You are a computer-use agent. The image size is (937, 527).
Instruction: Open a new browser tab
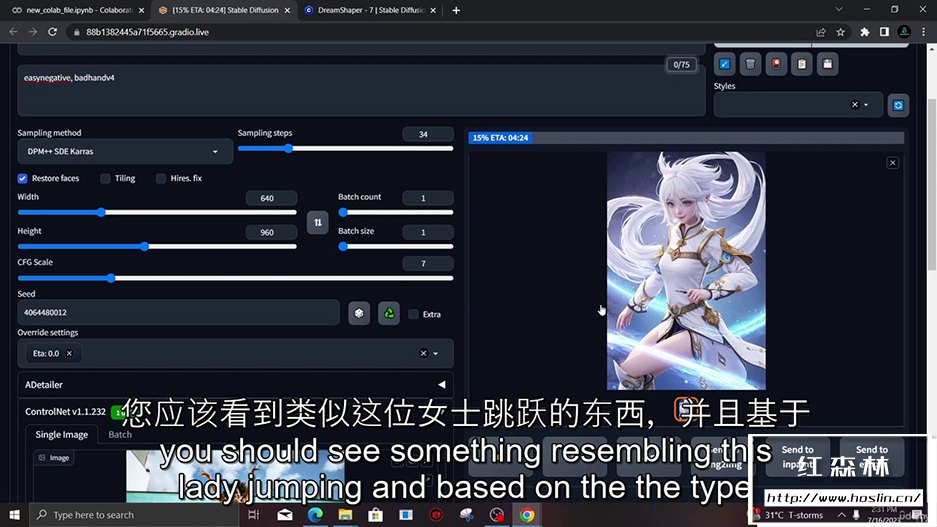point(456,10)
